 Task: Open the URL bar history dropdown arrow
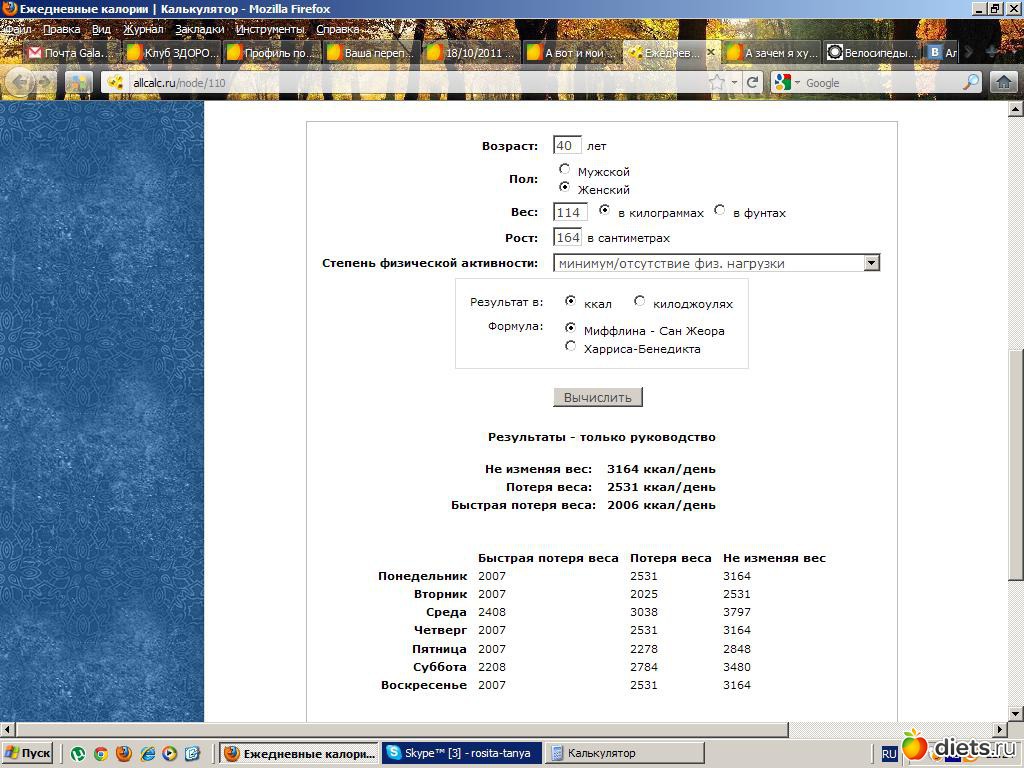734,83
